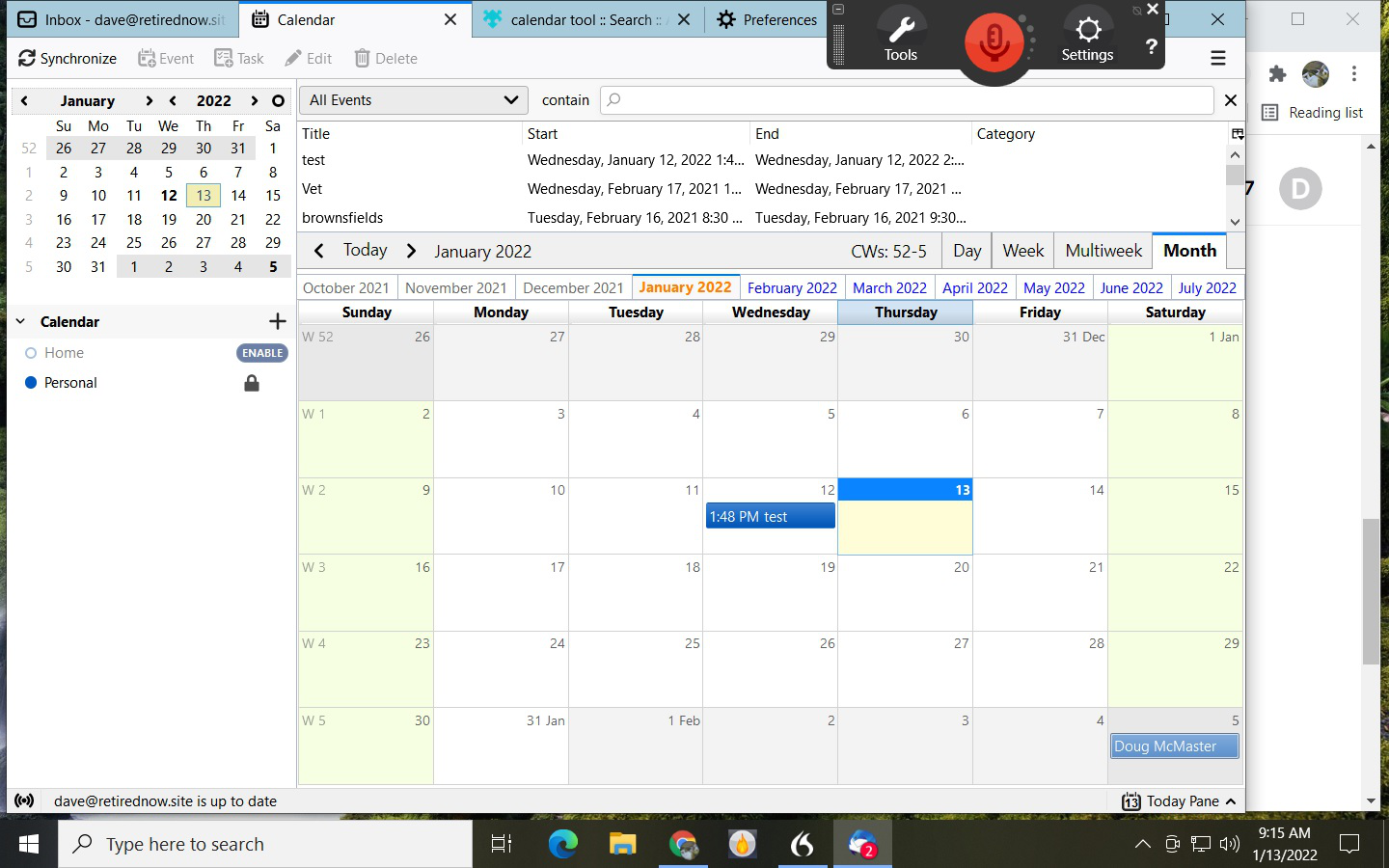Switch to Week view
The height and width of the screenshot is (868, 1389).
tap(1022, 251)
